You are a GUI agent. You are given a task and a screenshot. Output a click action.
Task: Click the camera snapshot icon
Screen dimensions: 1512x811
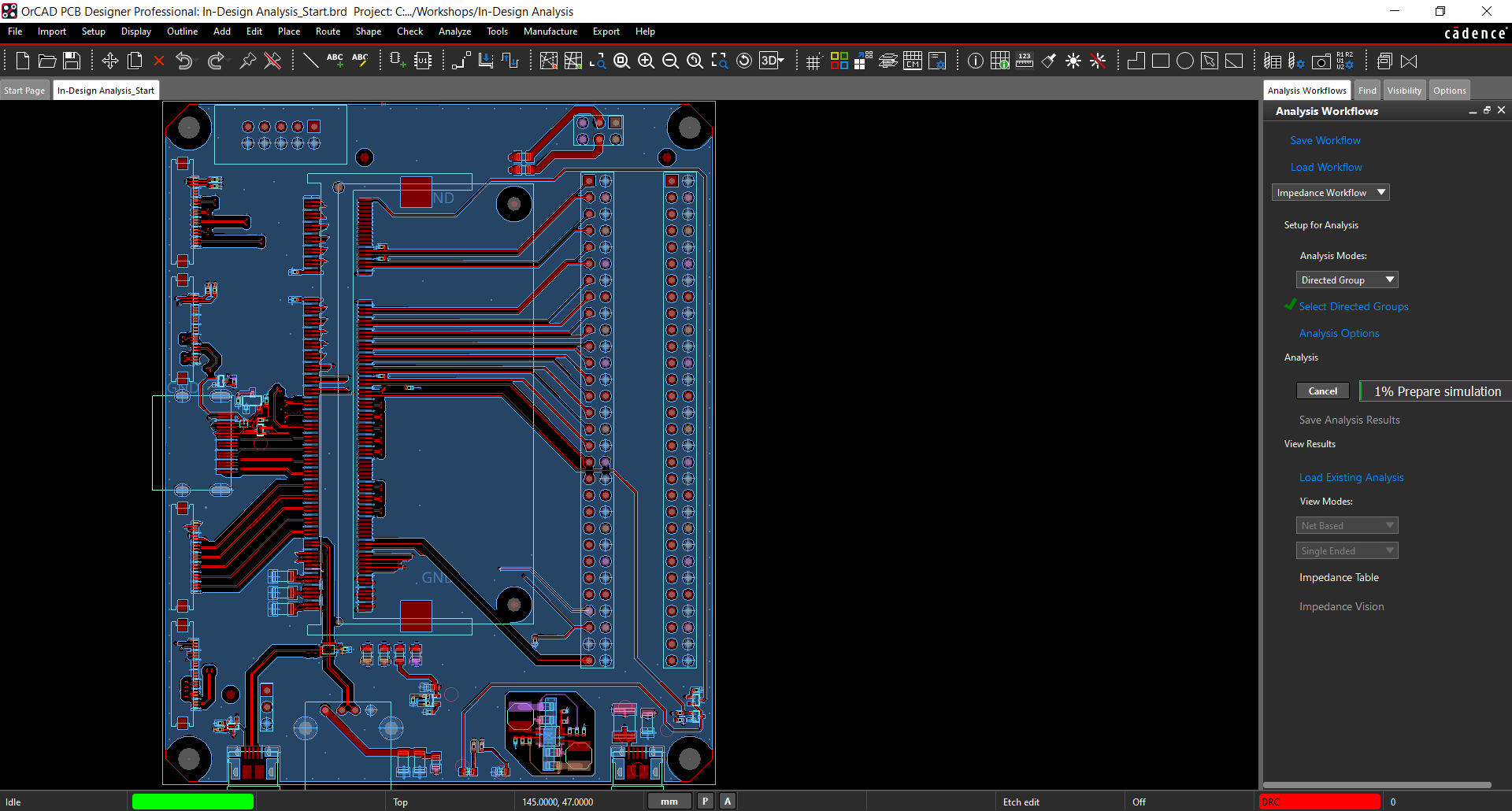pos(1321,61)
